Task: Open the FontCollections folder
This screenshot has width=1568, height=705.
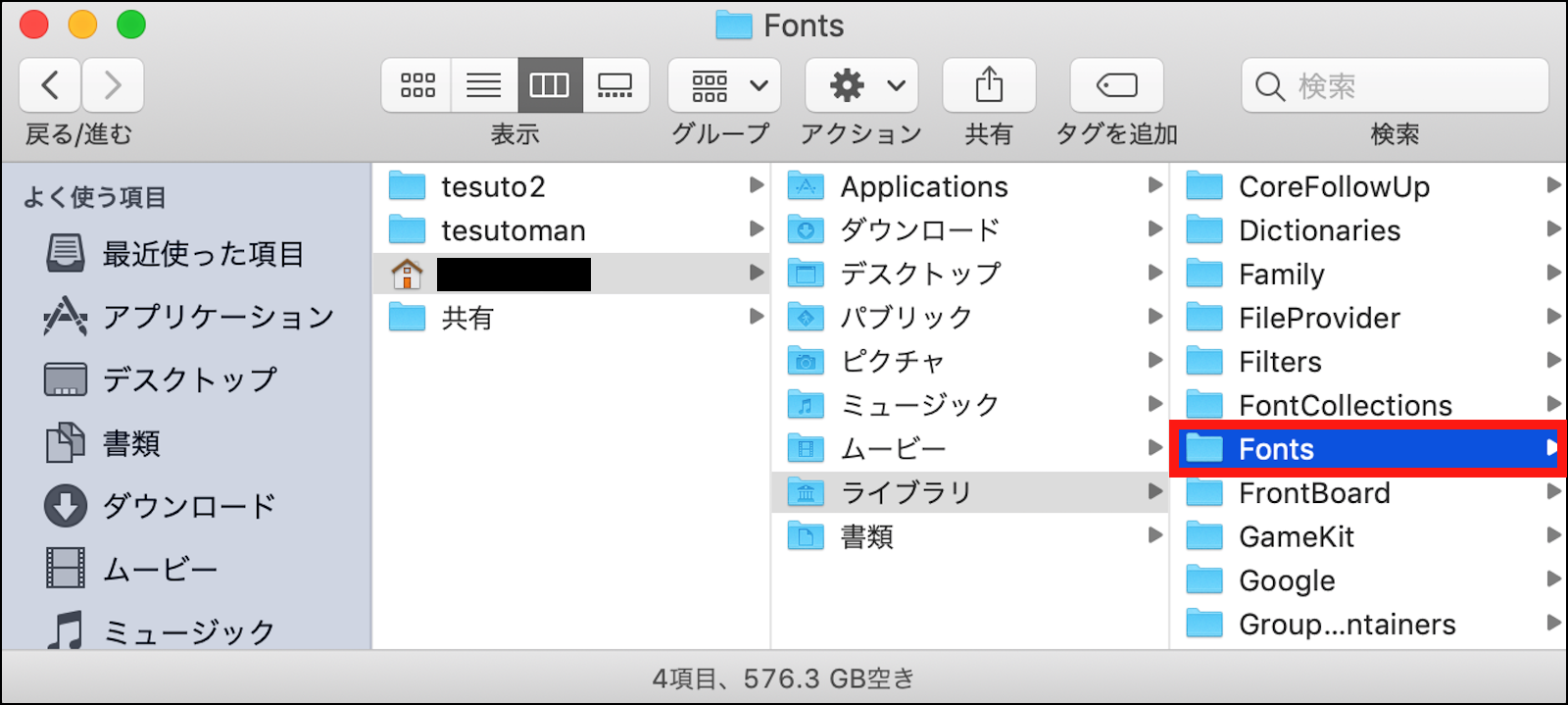Action: (x=1345, y=405)
